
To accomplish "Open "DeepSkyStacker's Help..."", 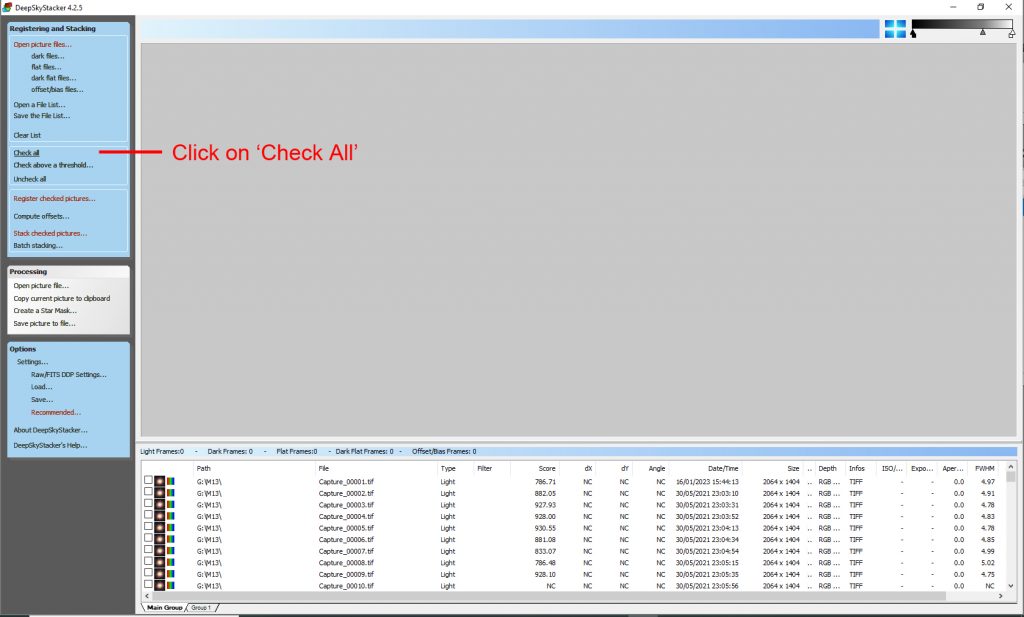I will point(50,445).
